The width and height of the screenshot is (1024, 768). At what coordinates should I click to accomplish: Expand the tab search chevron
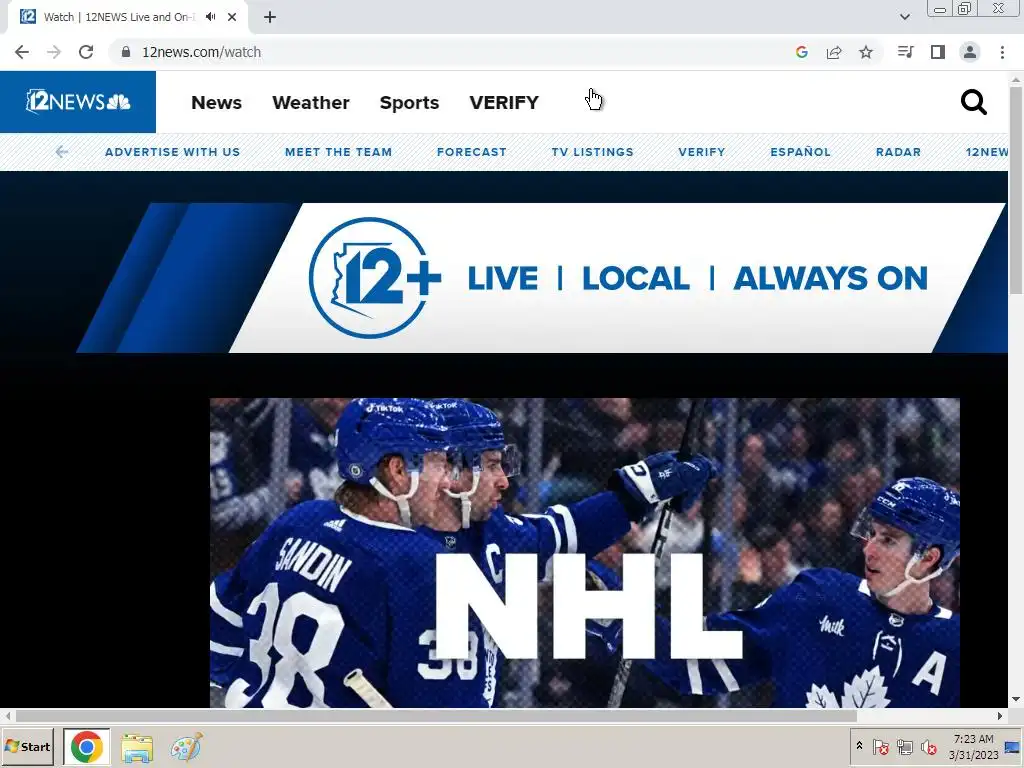coord(904,17)
